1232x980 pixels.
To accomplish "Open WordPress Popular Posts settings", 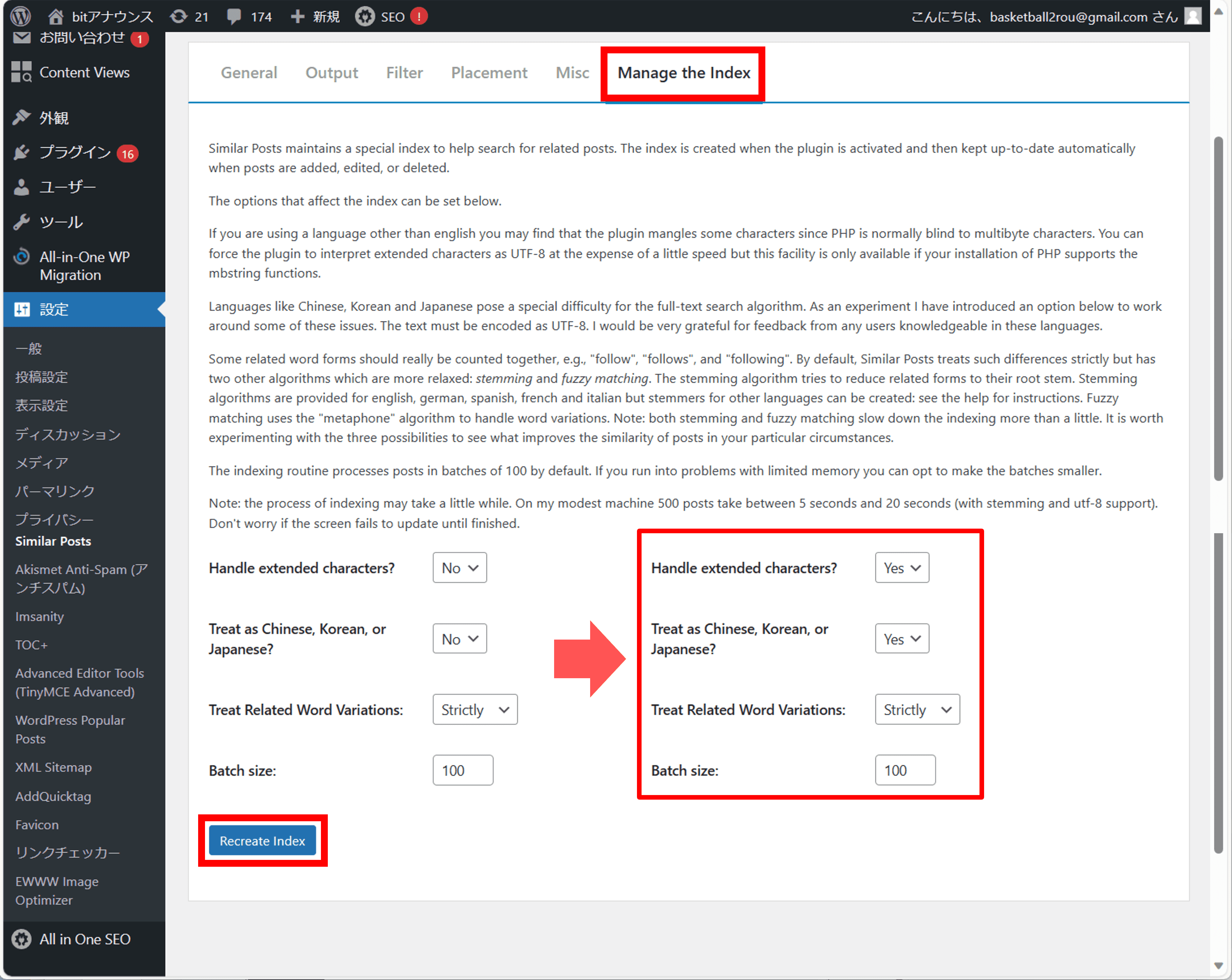I will click(x=70, y=729).
